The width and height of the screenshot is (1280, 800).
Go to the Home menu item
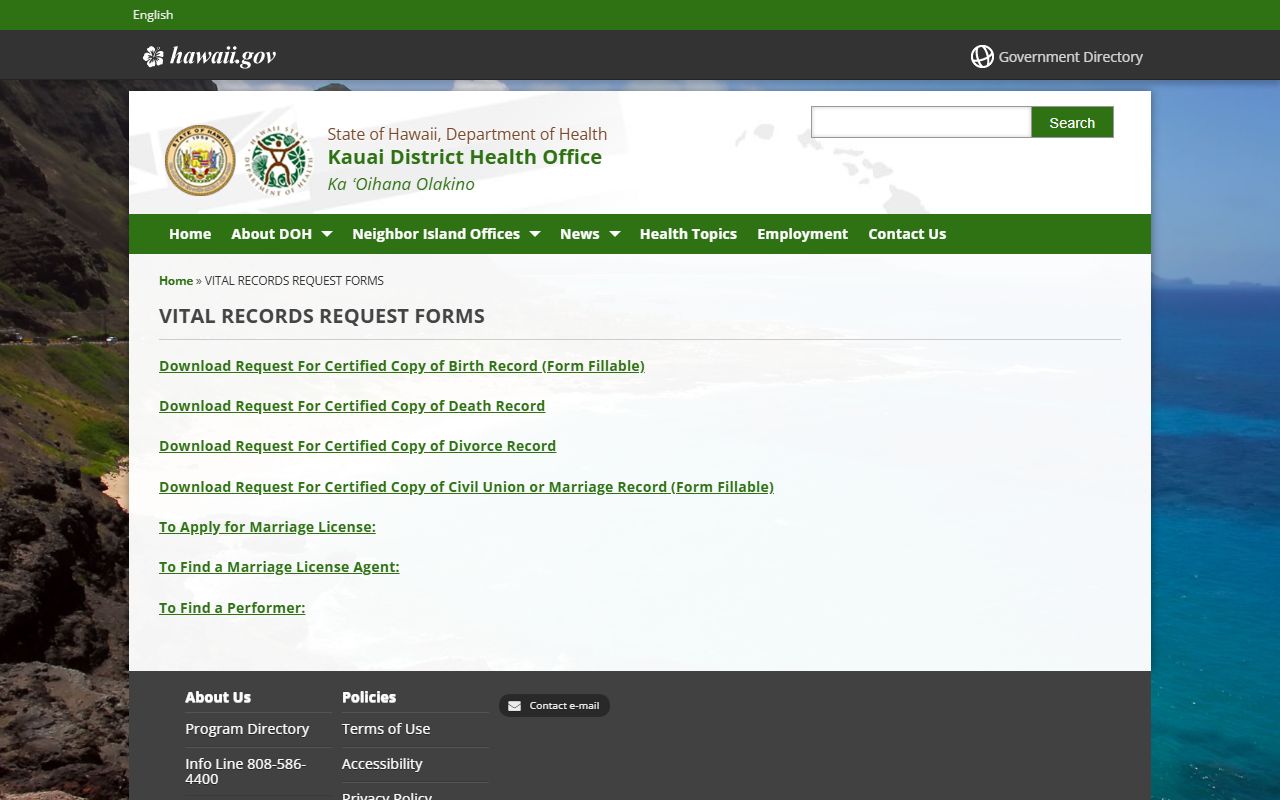pos(190,234)
